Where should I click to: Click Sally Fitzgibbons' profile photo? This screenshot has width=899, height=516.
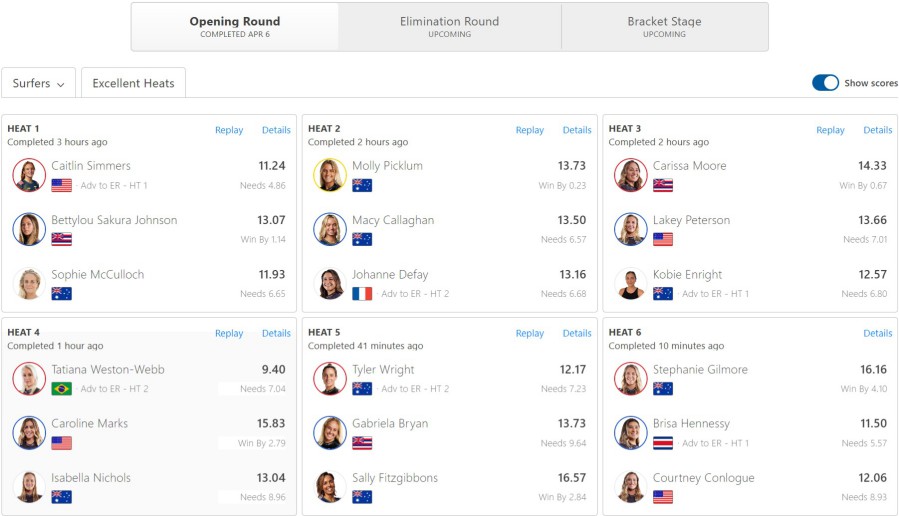pyautogui.click(x=330, y=487)
